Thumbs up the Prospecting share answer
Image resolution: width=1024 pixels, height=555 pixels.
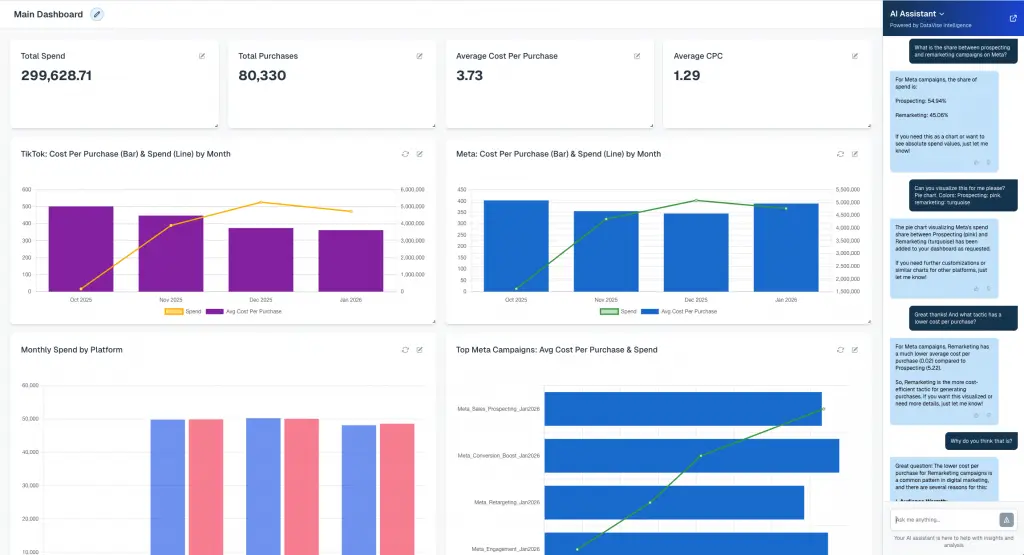point(977,162)
